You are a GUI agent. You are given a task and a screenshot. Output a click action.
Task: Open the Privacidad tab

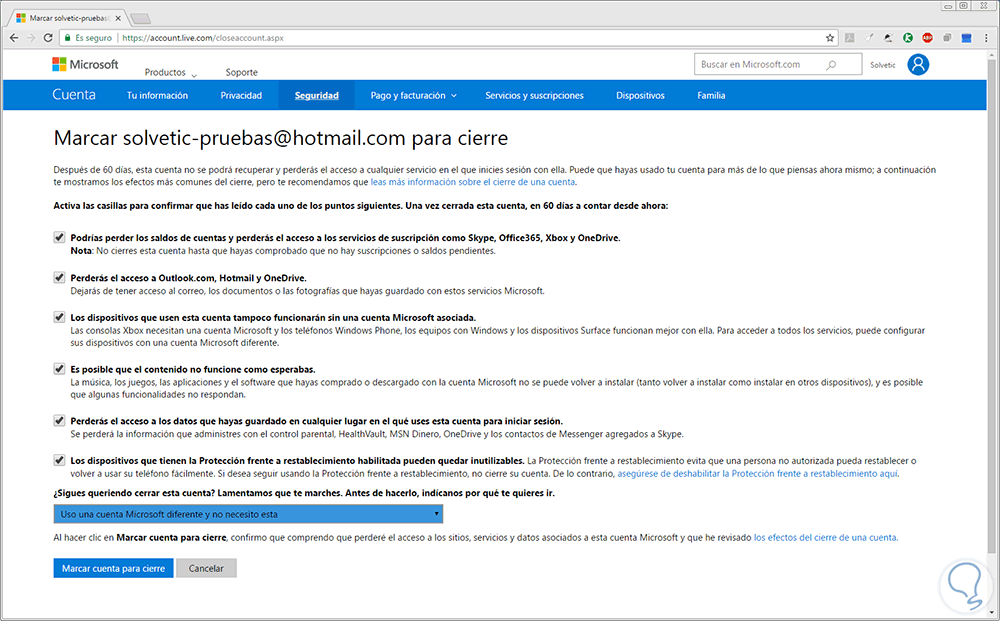(x=241, y=96)
